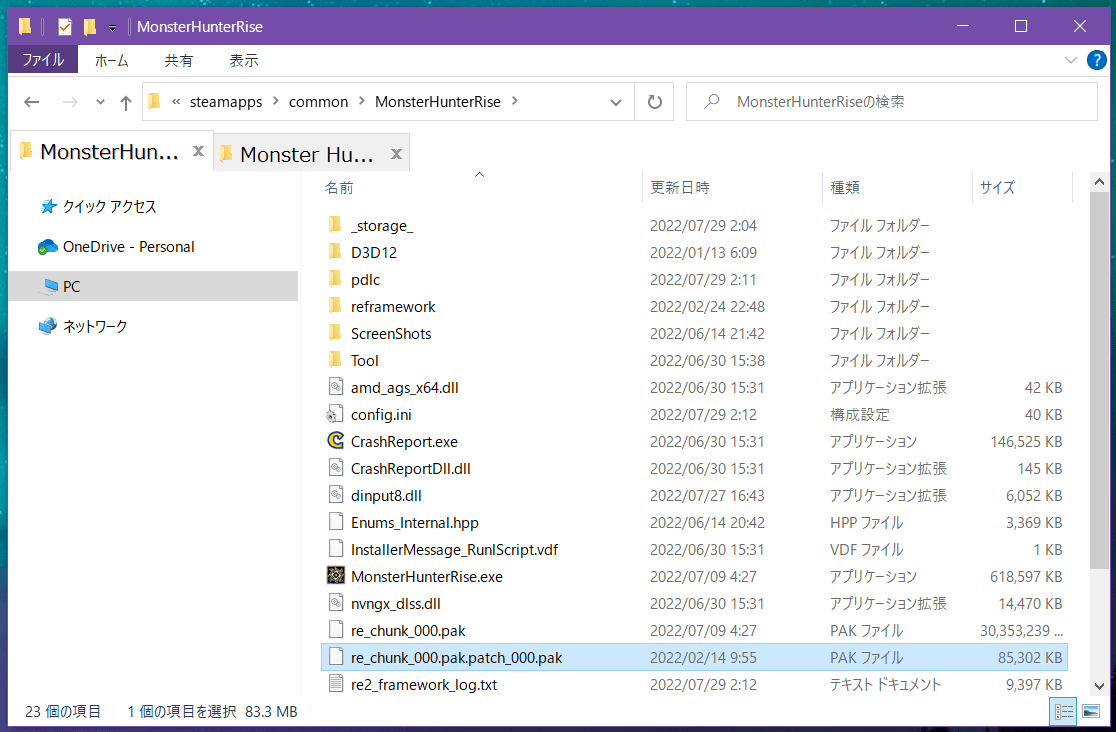Switch to the 共有 ribbon tab
The image size is (1116, 732).
(x=178, y=61)
